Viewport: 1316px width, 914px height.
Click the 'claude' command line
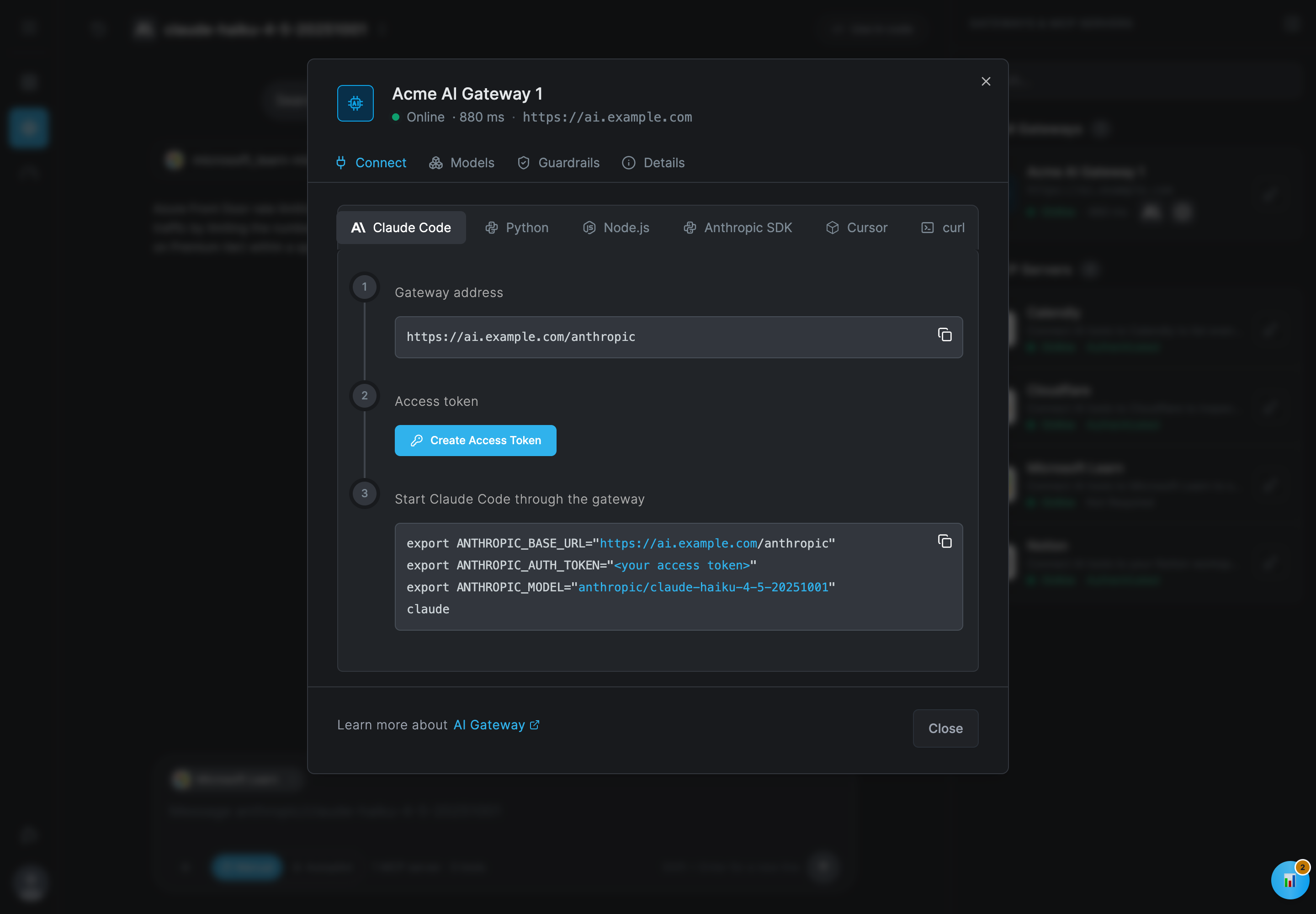(x=428, y=609)
